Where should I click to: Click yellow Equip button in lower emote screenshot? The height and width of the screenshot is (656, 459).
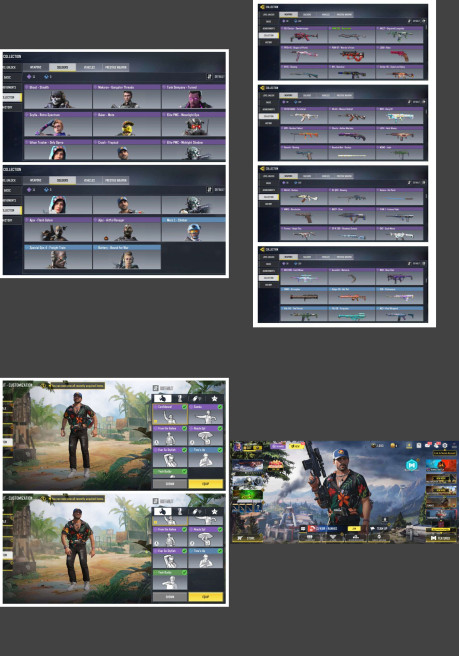205,597
